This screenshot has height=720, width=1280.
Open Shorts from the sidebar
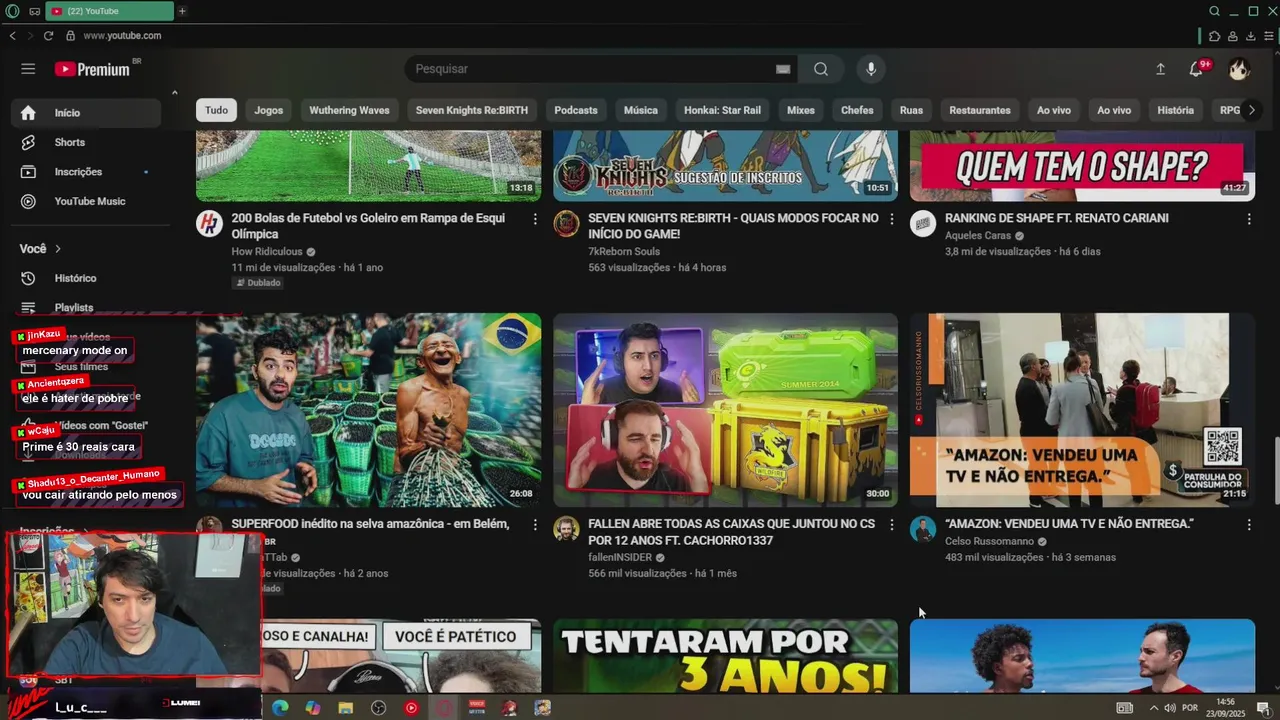[87, 142]
